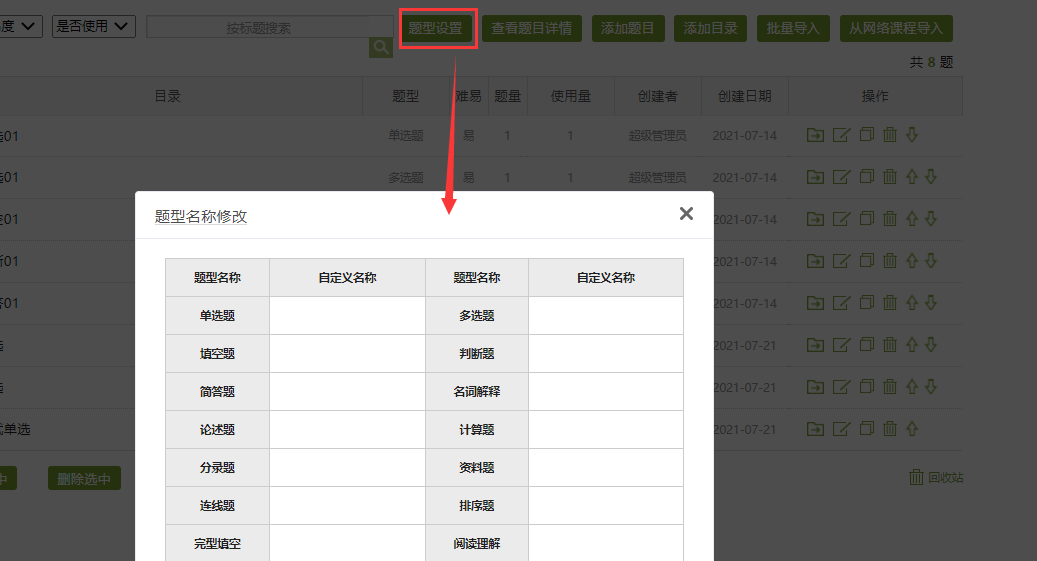Click custom name field for 完型填空

click(347, 544)
